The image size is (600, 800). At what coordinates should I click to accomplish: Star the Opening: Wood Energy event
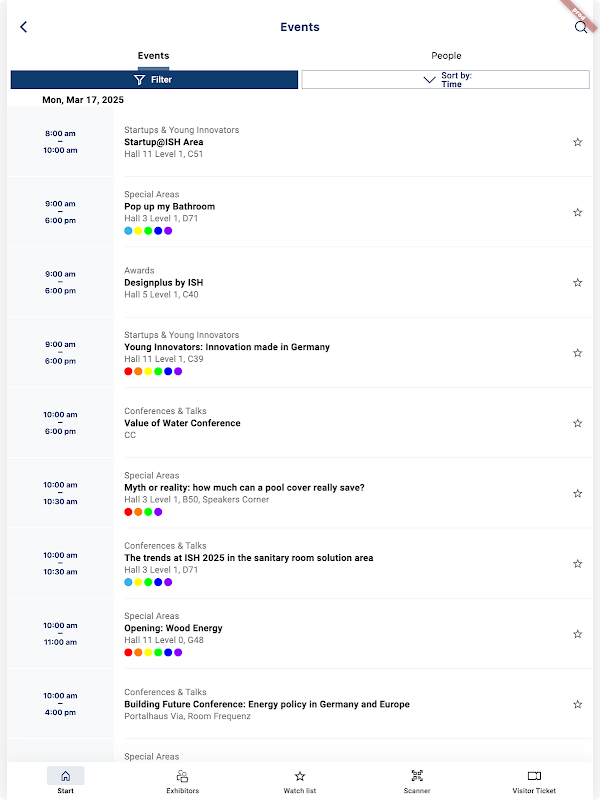click(578, 634)
